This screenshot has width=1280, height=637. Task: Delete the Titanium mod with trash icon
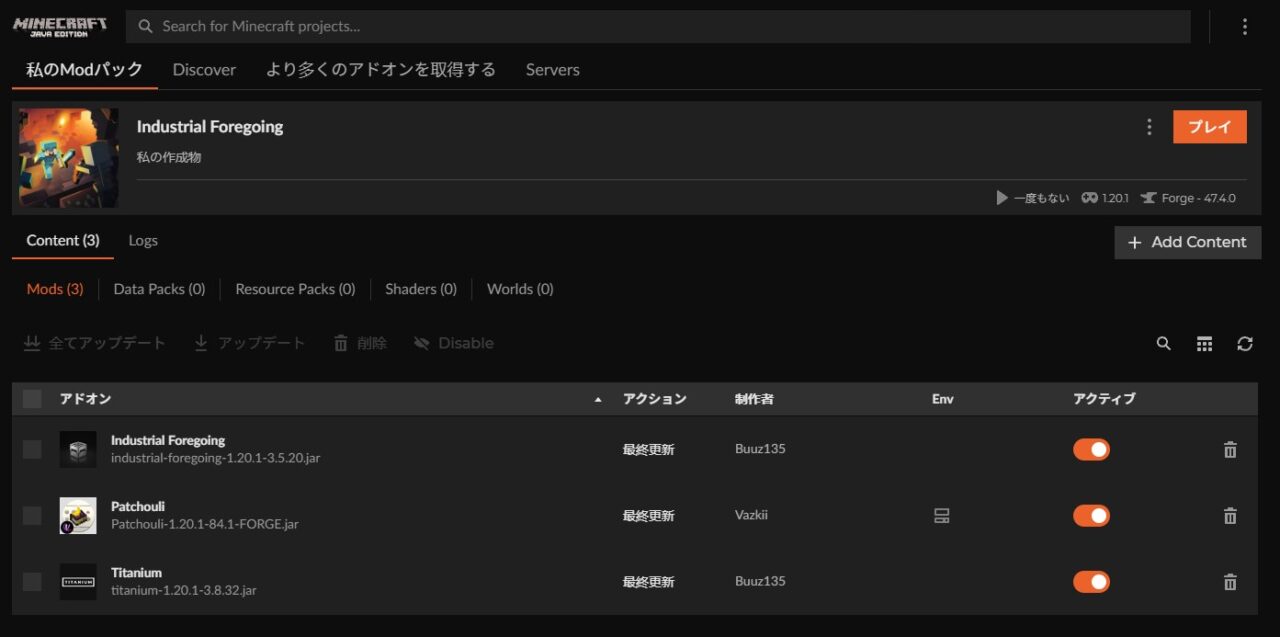coord(1230,582)
